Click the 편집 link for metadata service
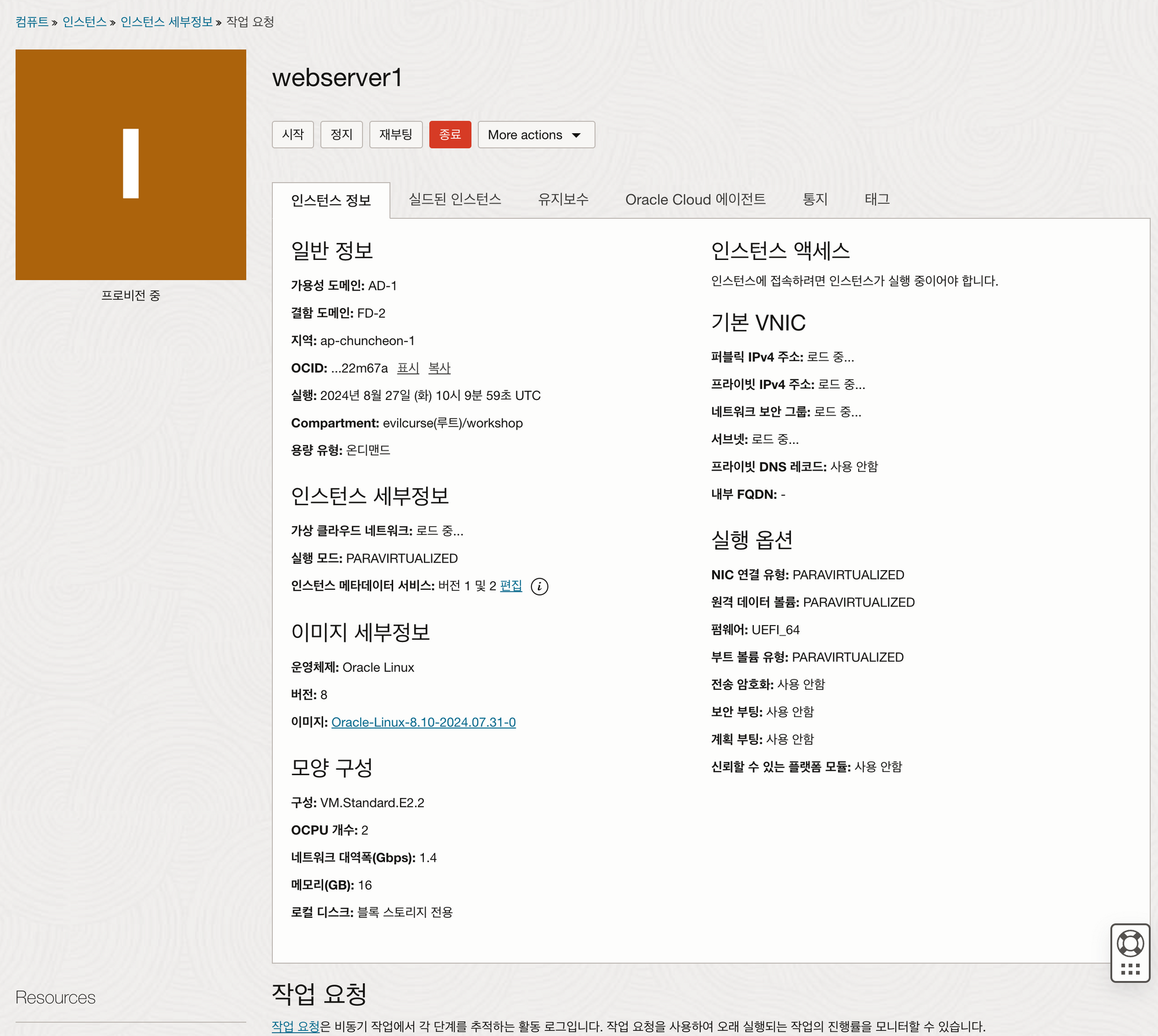The height and width of the screenshot is (1036, 1158). coord(511,586)
